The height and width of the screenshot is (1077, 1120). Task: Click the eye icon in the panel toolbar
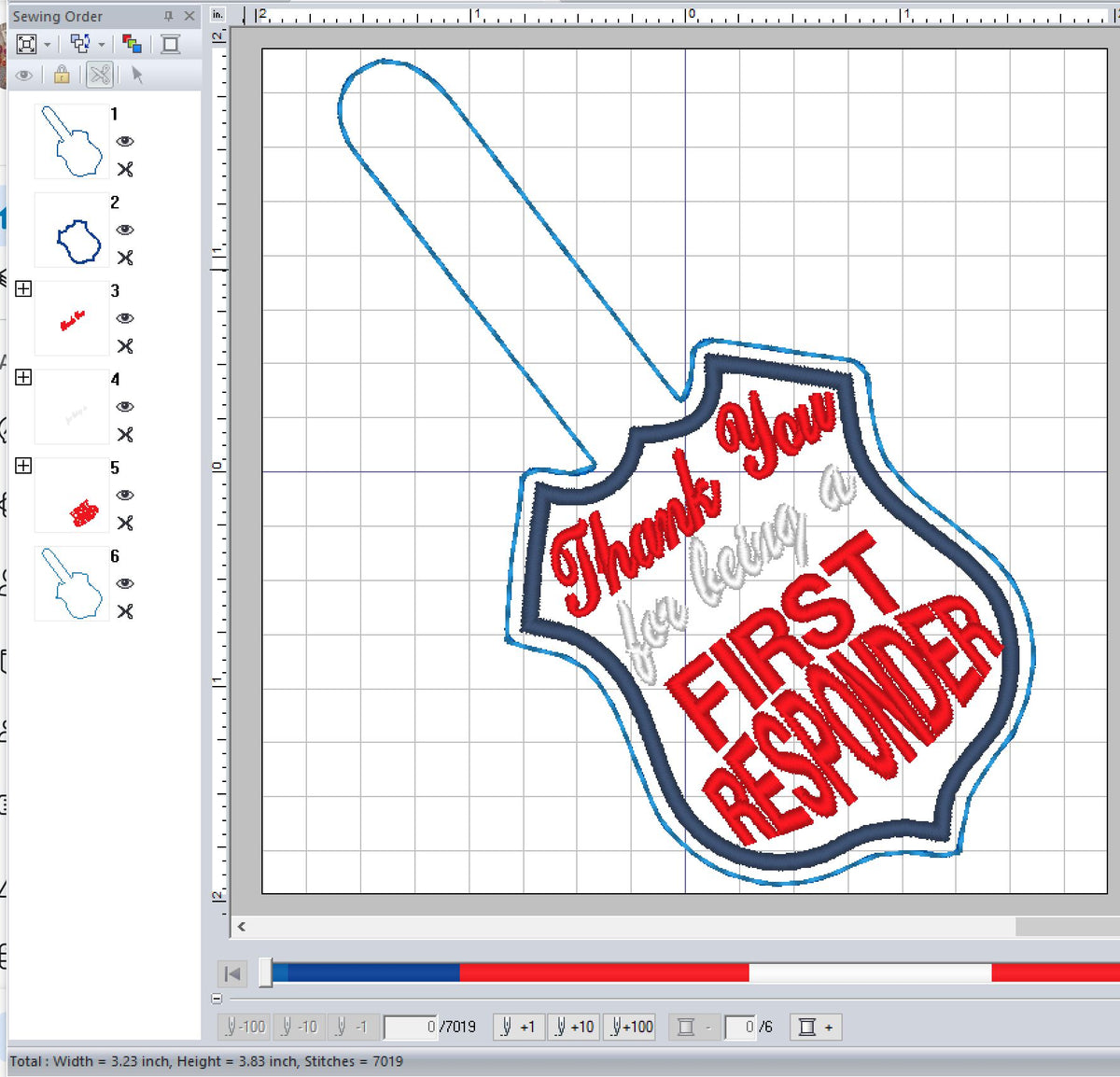click(23, 76)
